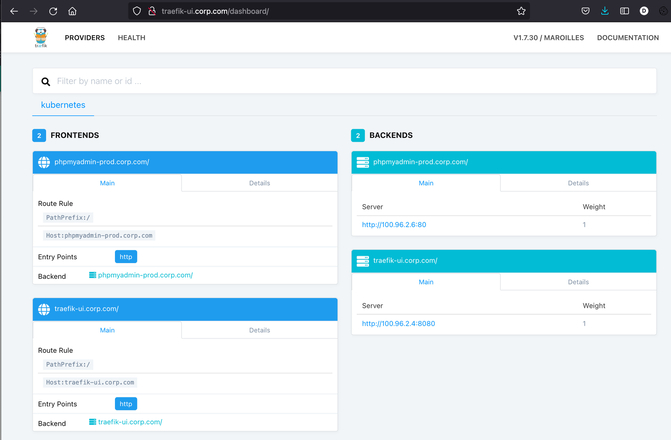The image size is (671, 440).
Task: Click the browser address bar URL
Action: point(215,11)
